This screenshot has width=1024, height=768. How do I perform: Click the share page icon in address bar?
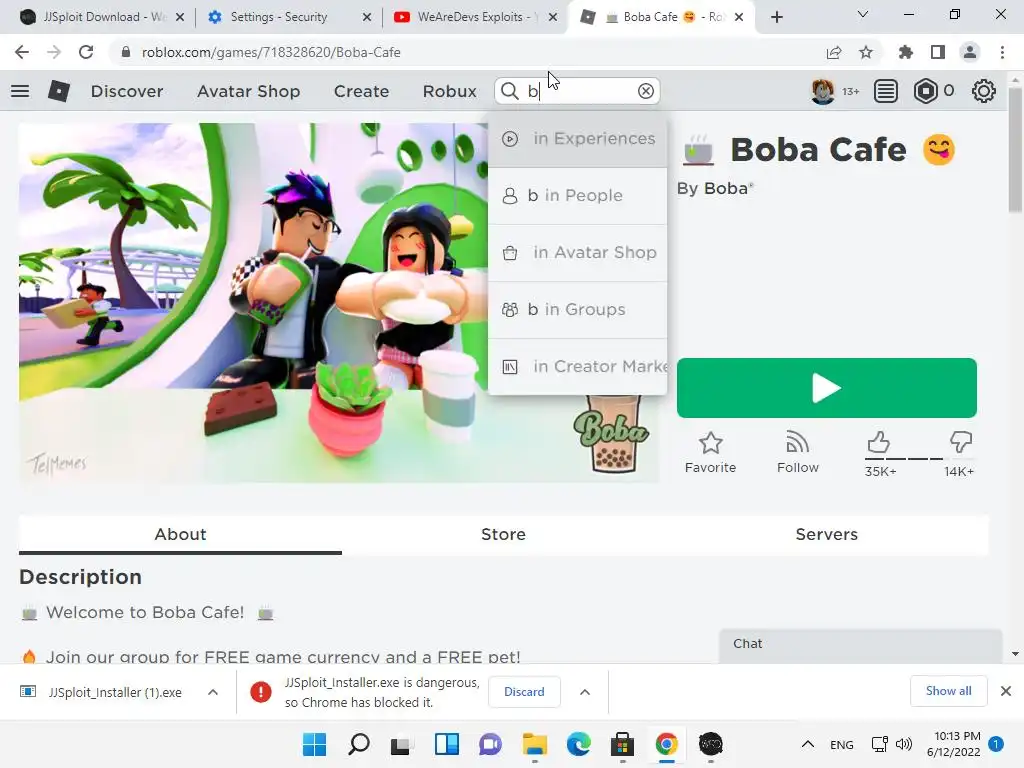(834, 52)
